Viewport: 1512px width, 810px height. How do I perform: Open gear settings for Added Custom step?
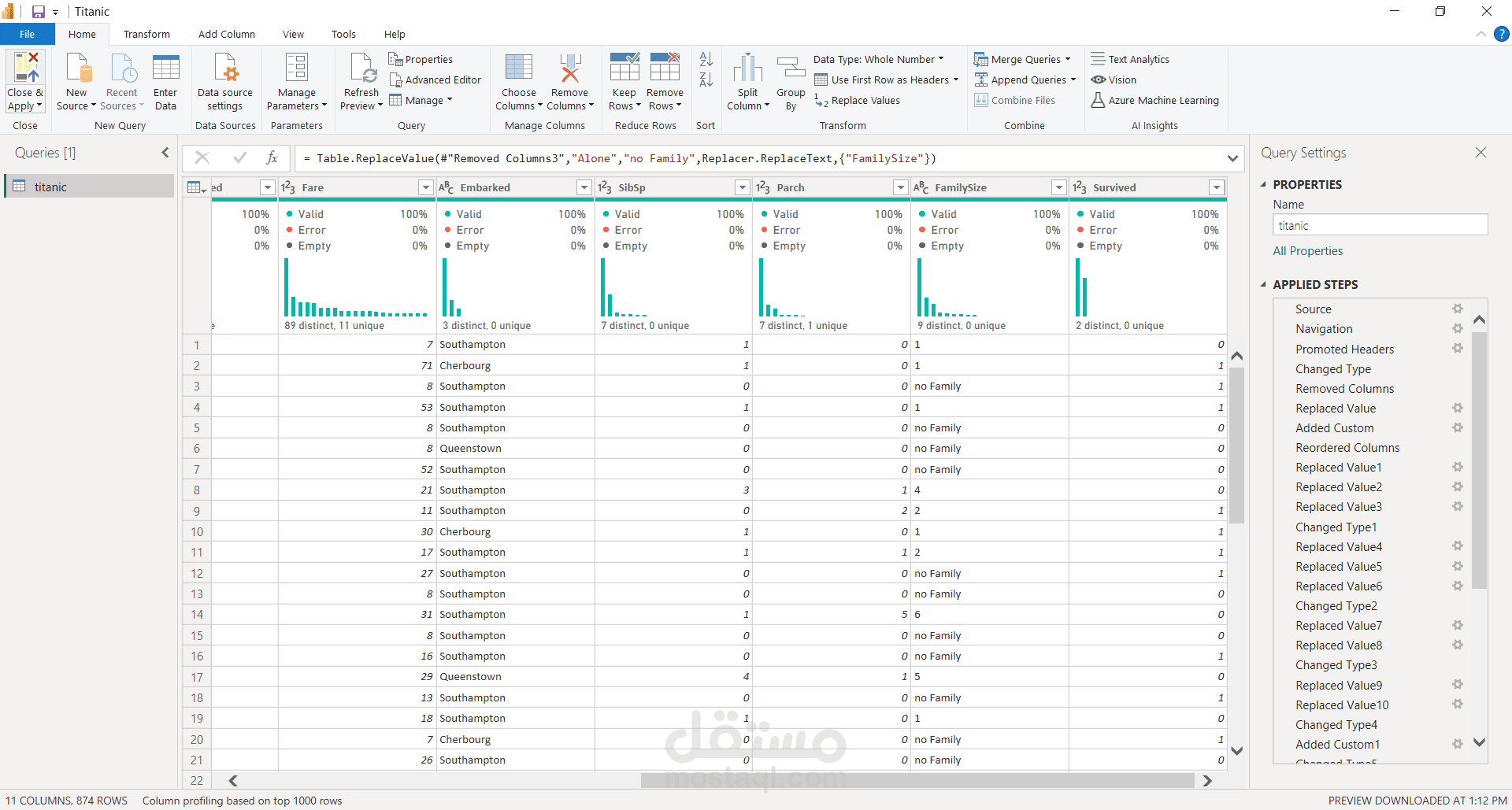[1458, 428]
